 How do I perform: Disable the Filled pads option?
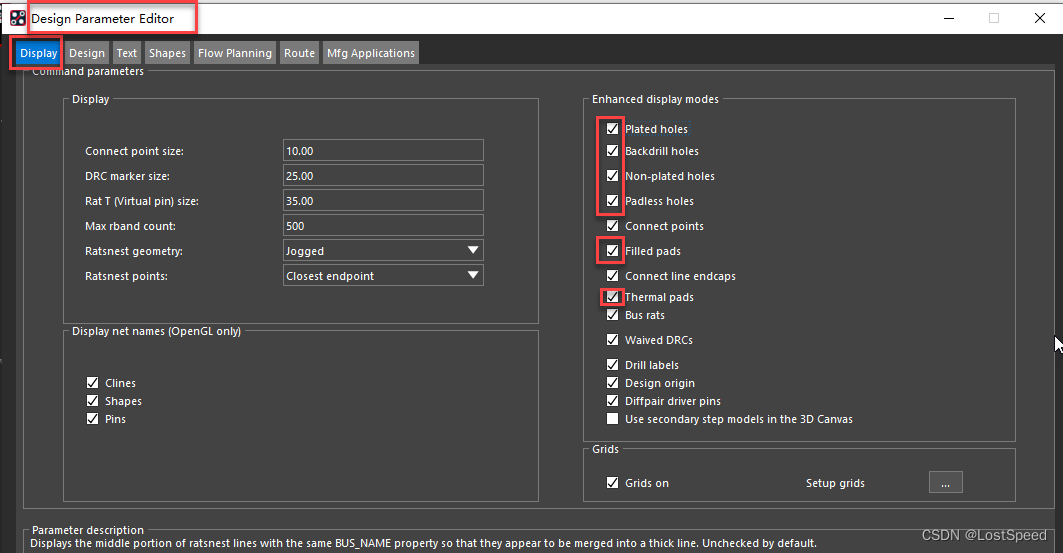[612, 251]
